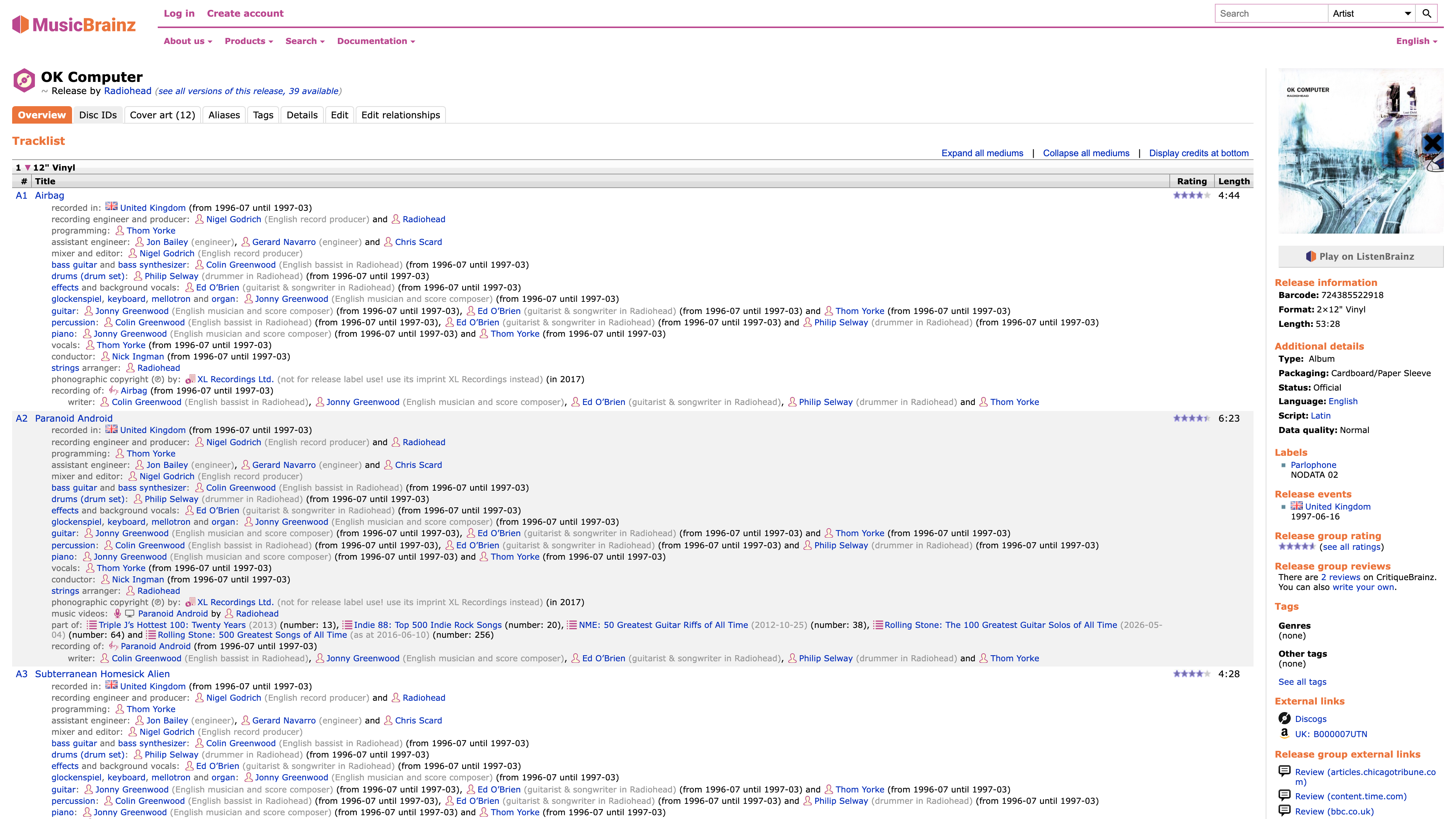This screenshot has width=1456, height=819.
Task: Click the artist icon before Nick Ingman under Airbag conductor
Action: click(x=105, y=357)
